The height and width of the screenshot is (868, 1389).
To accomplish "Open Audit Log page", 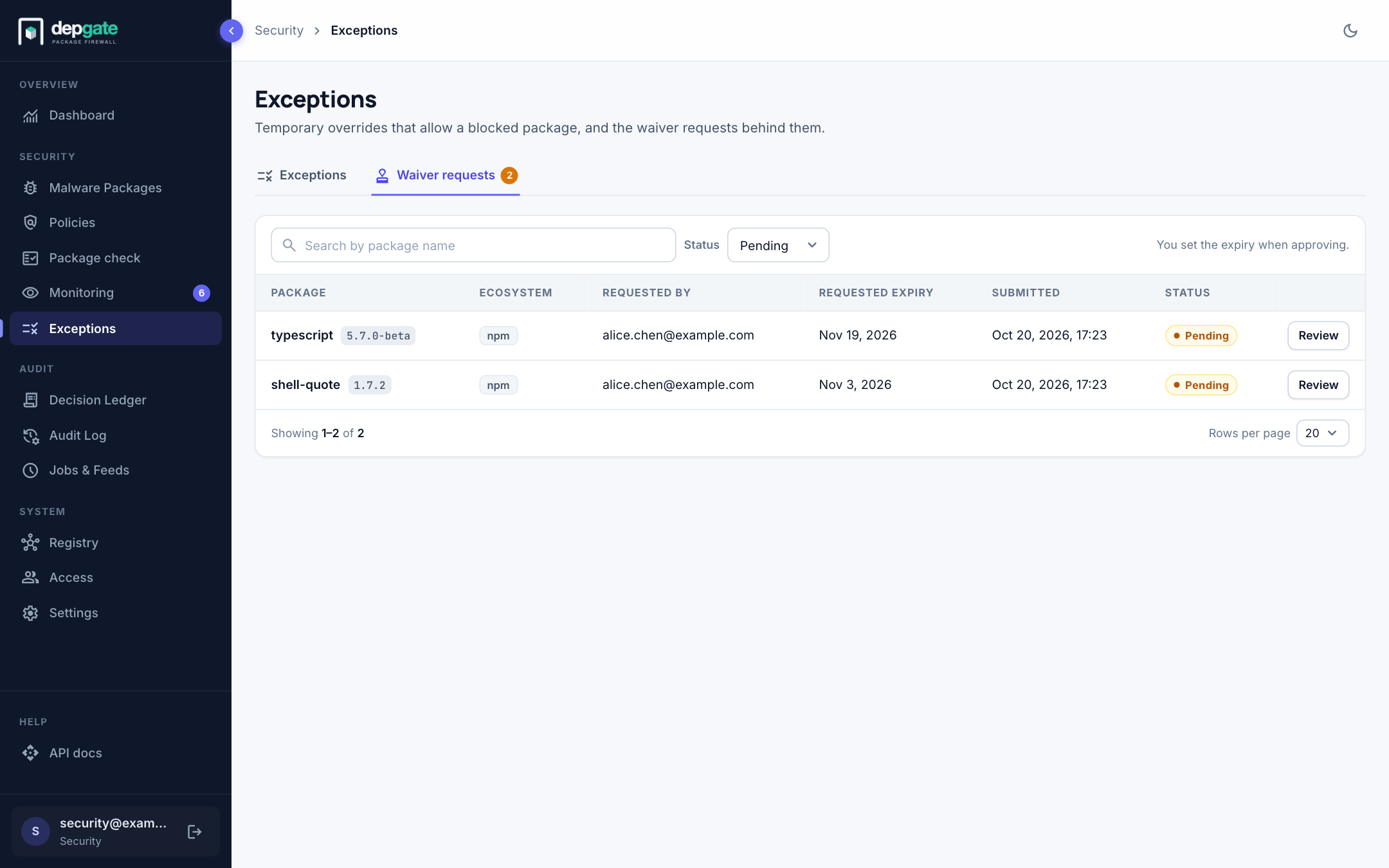I will pos(116,435).
